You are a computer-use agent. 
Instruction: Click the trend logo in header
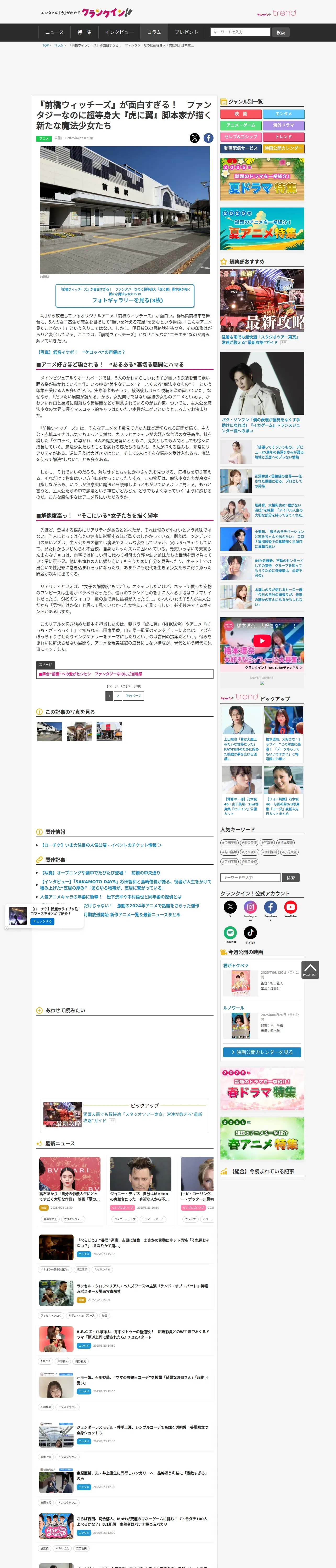click(x=276, y=13)
